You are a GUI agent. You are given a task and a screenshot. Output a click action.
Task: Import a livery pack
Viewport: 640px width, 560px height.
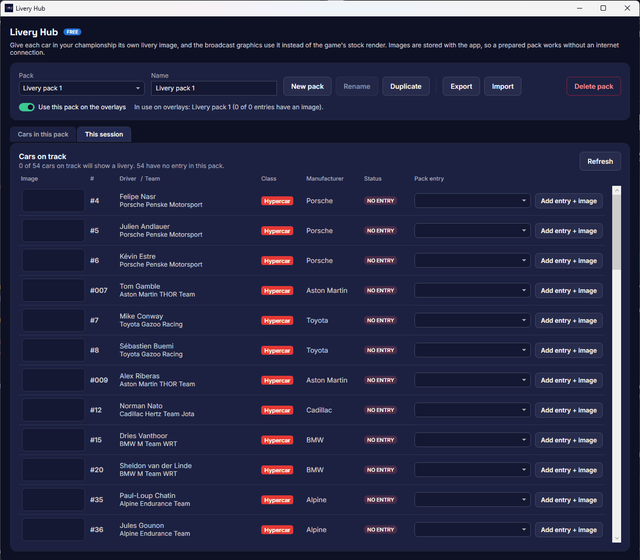[x=502, y=87]
